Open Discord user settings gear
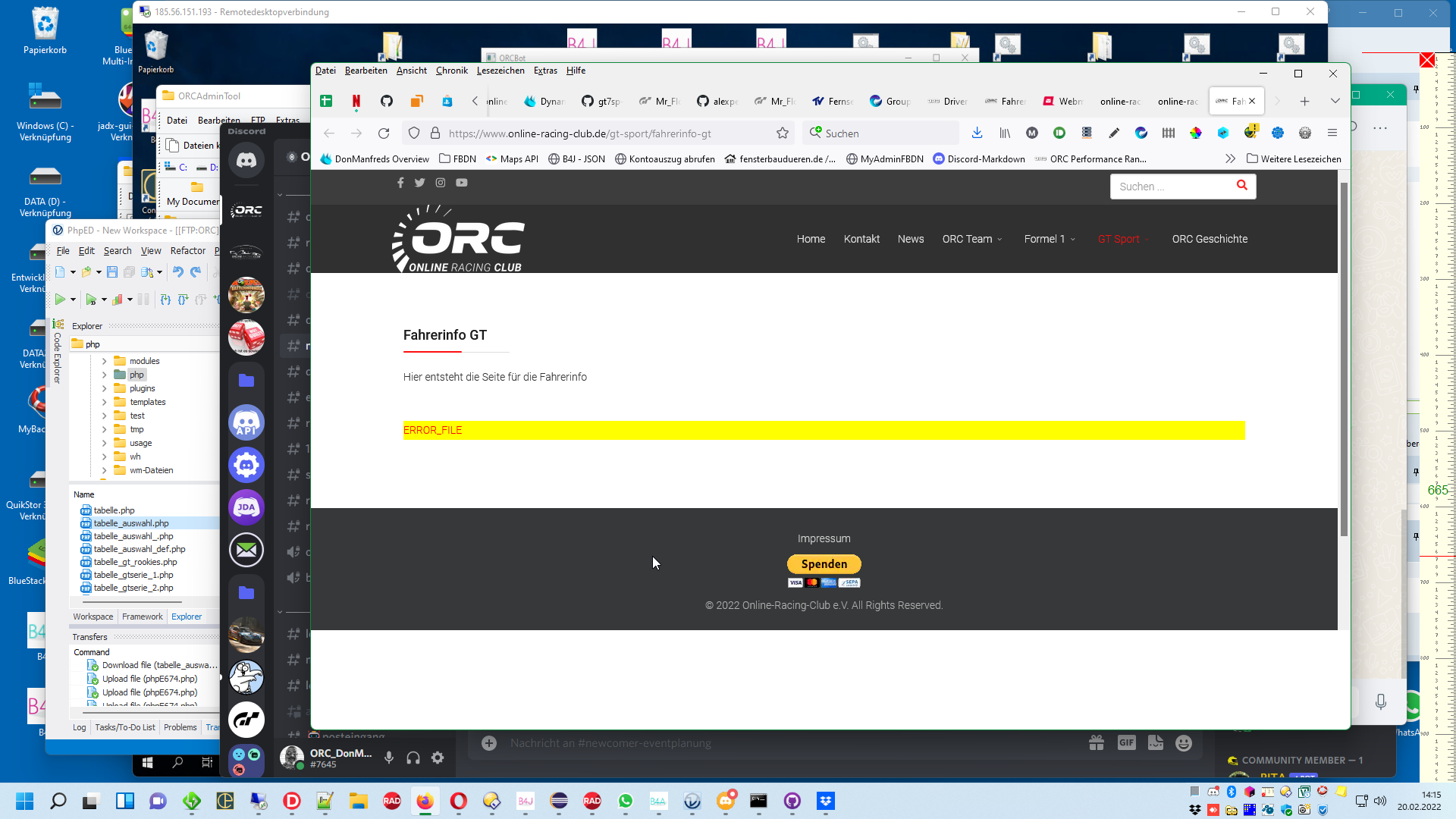Image resolution: width=1456 pixels, height=819 pixels. (438, 758)
